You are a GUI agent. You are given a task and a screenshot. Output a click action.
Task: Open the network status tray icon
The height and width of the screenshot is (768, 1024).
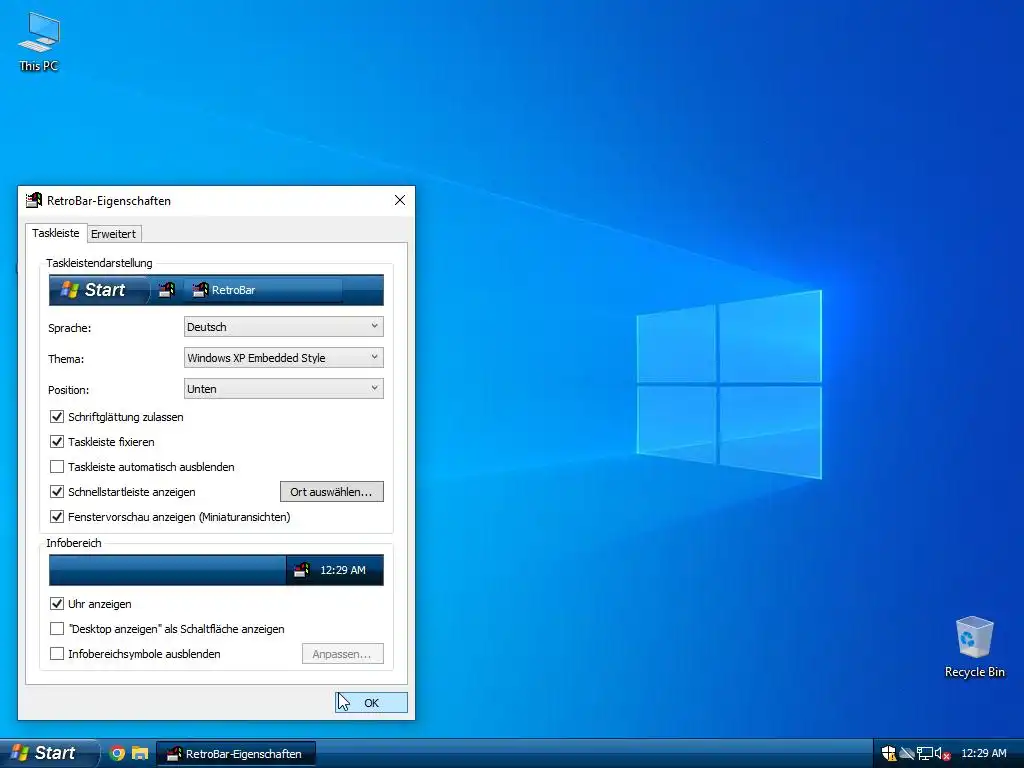pos(924,754)
